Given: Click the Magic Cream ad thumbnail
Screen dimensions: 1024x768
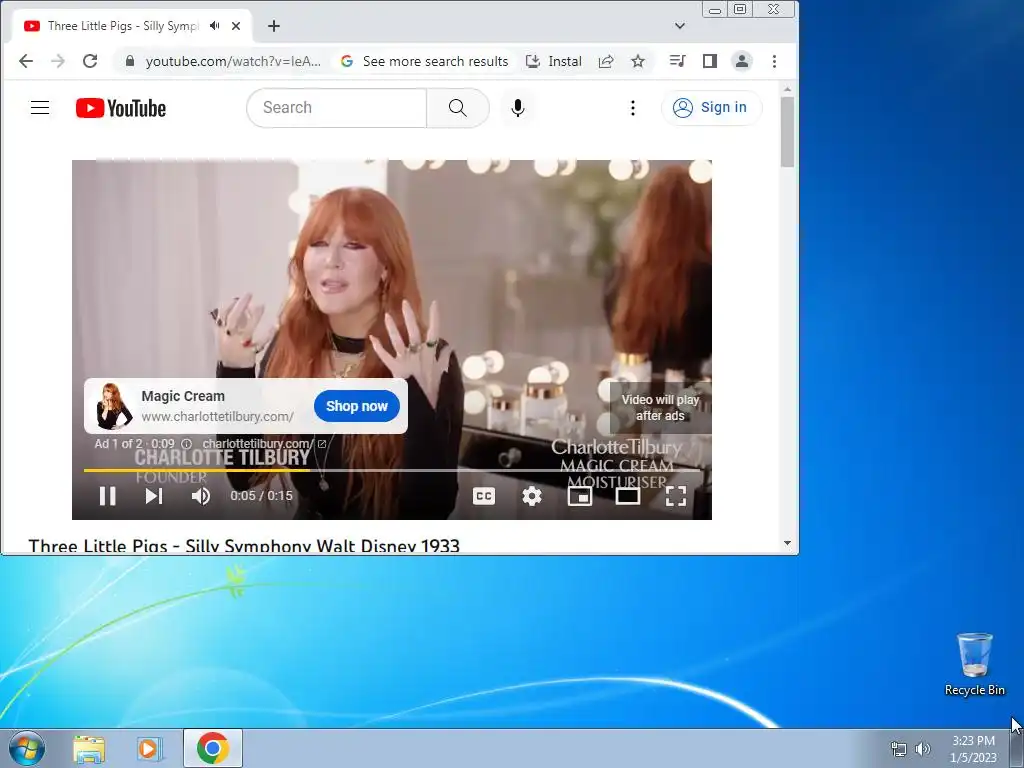Looking at the screenshot, I should click(114, 406).
